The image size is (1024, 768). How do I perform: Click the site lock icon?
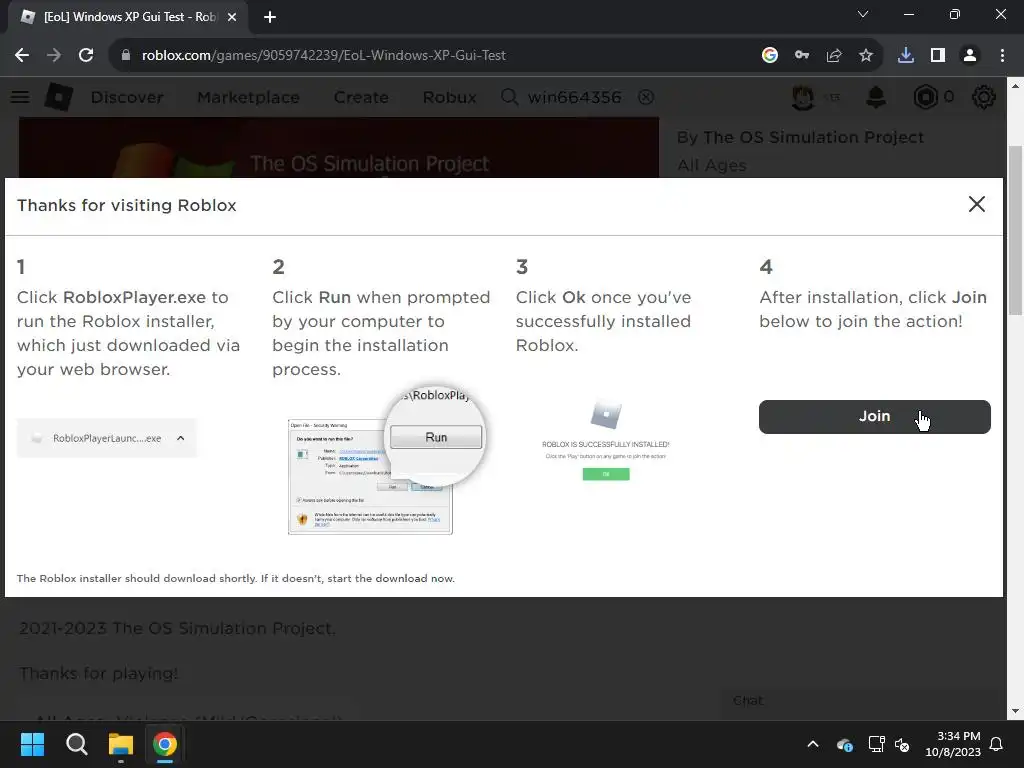pos(126,56)
